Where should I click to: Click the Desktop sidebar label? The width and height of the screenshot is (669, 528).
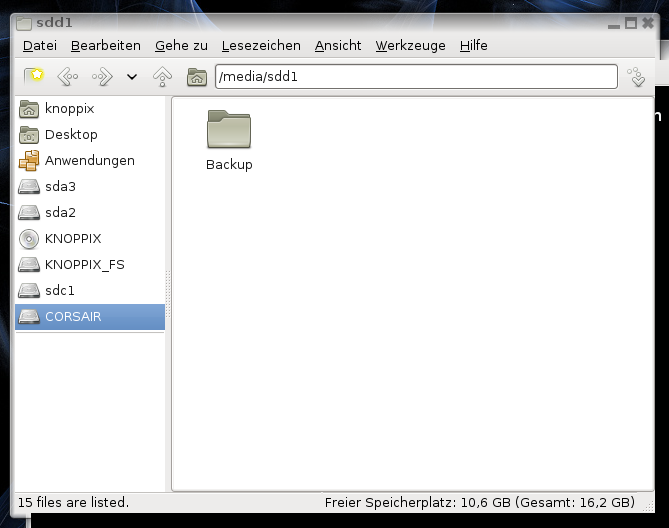pyautogui.click(x=71, y=135)
